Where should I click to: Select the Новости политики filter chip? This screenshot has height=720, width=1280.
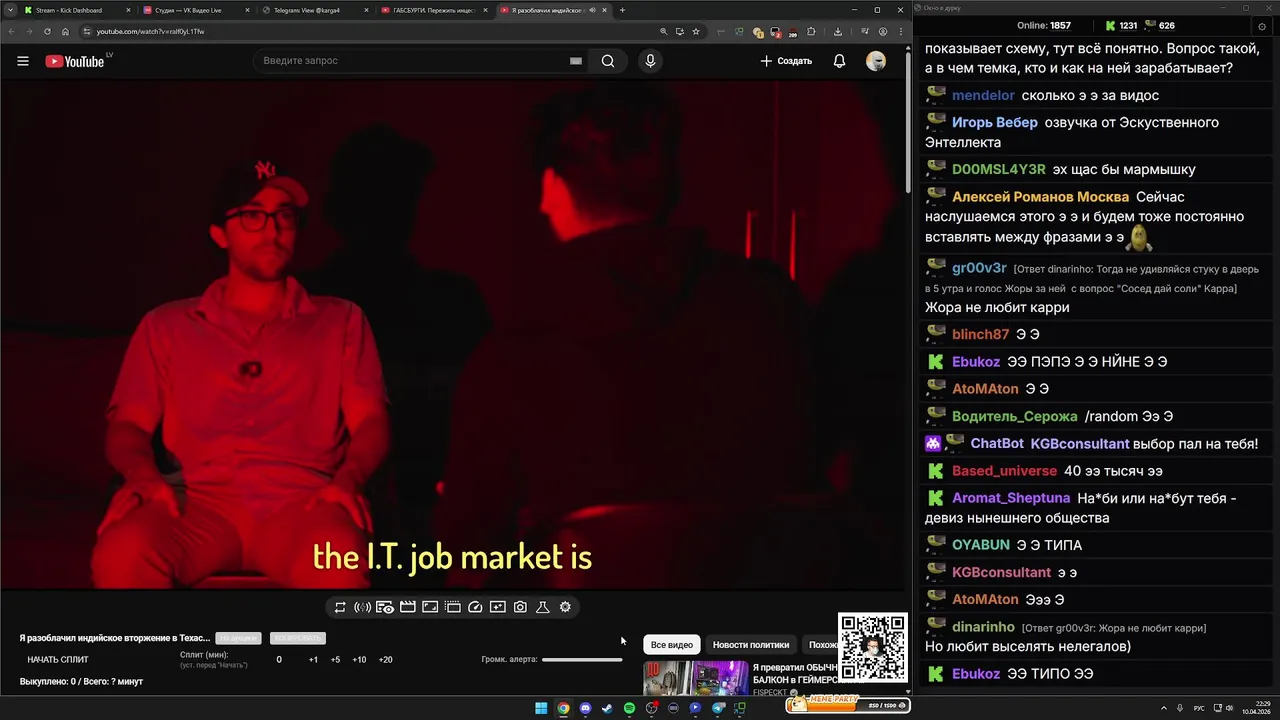point(751,645)
